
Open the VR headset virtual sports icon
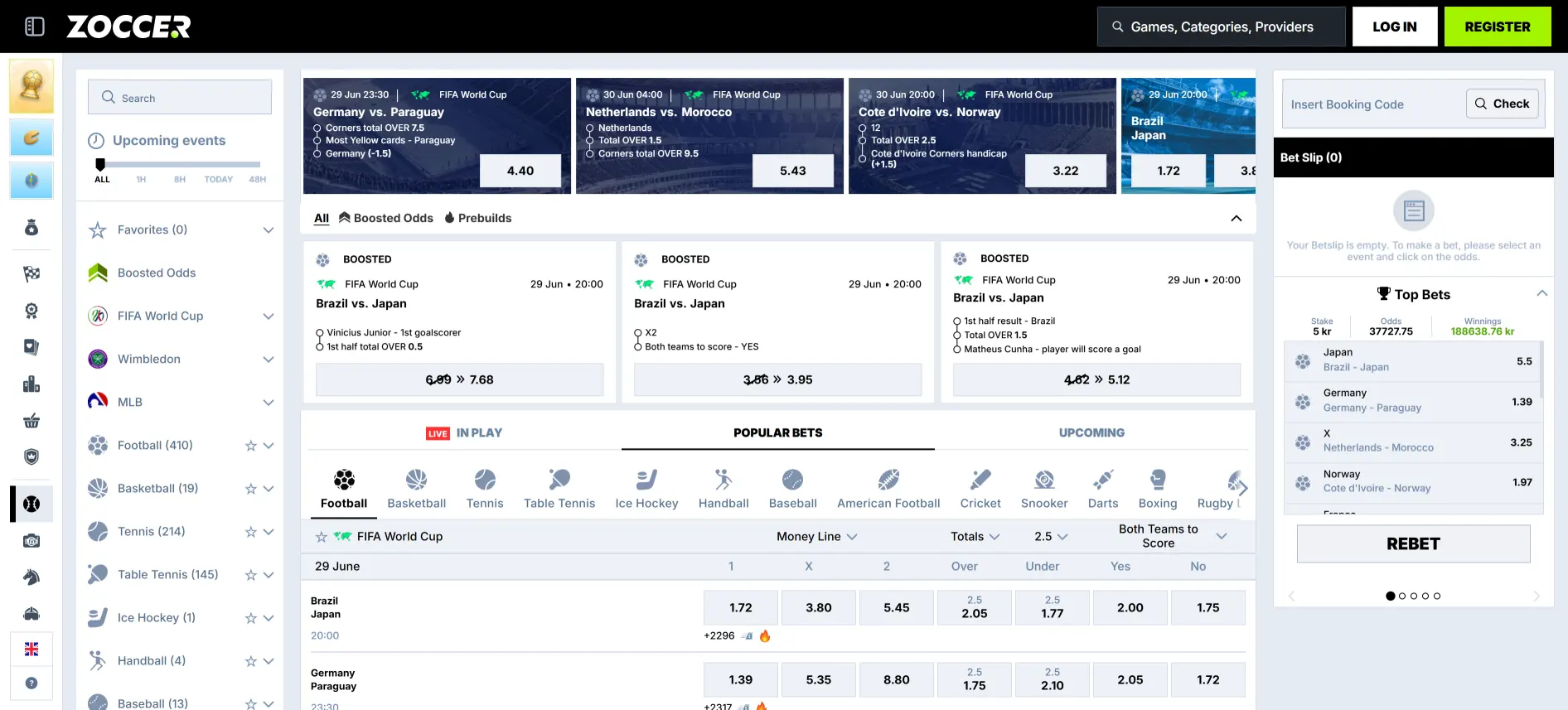31,613
